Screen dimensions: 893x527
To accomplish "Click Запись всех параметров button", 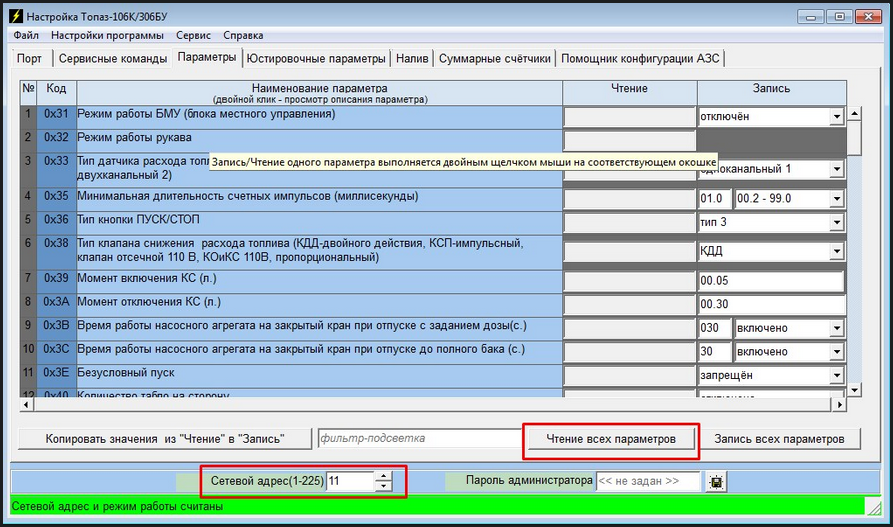I will (x=779, y=439).
